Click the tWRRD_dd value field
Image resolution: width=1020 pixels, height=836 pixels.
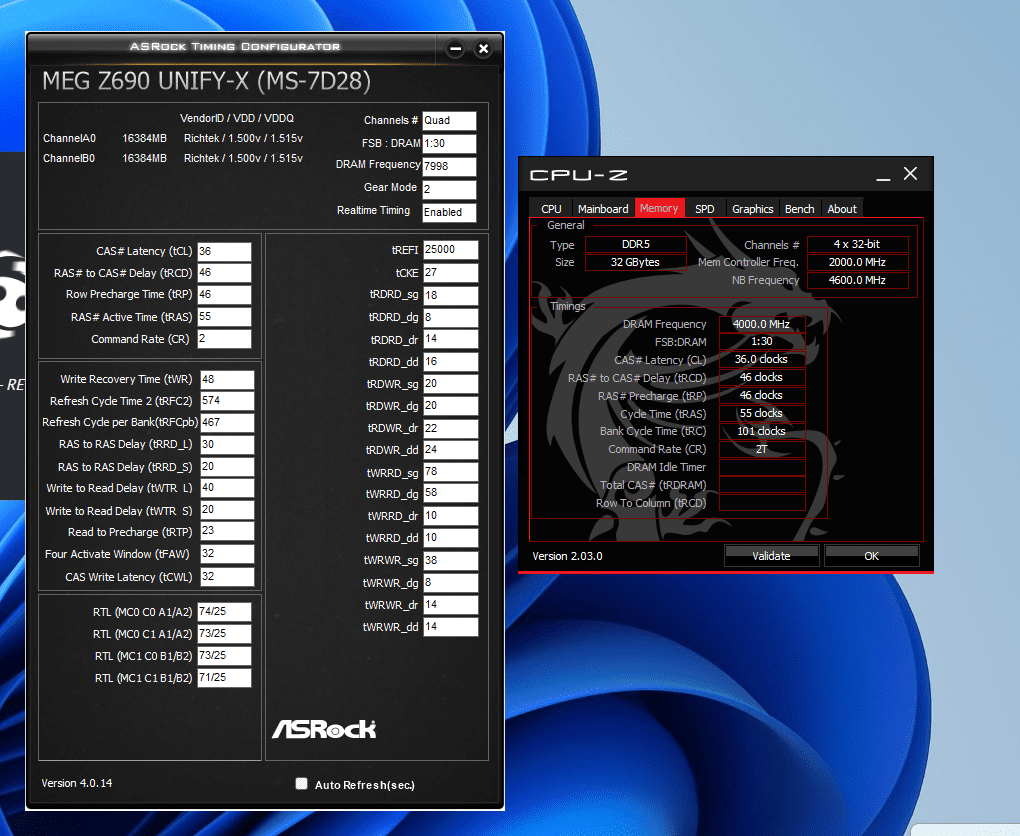[x=451, y=538]
